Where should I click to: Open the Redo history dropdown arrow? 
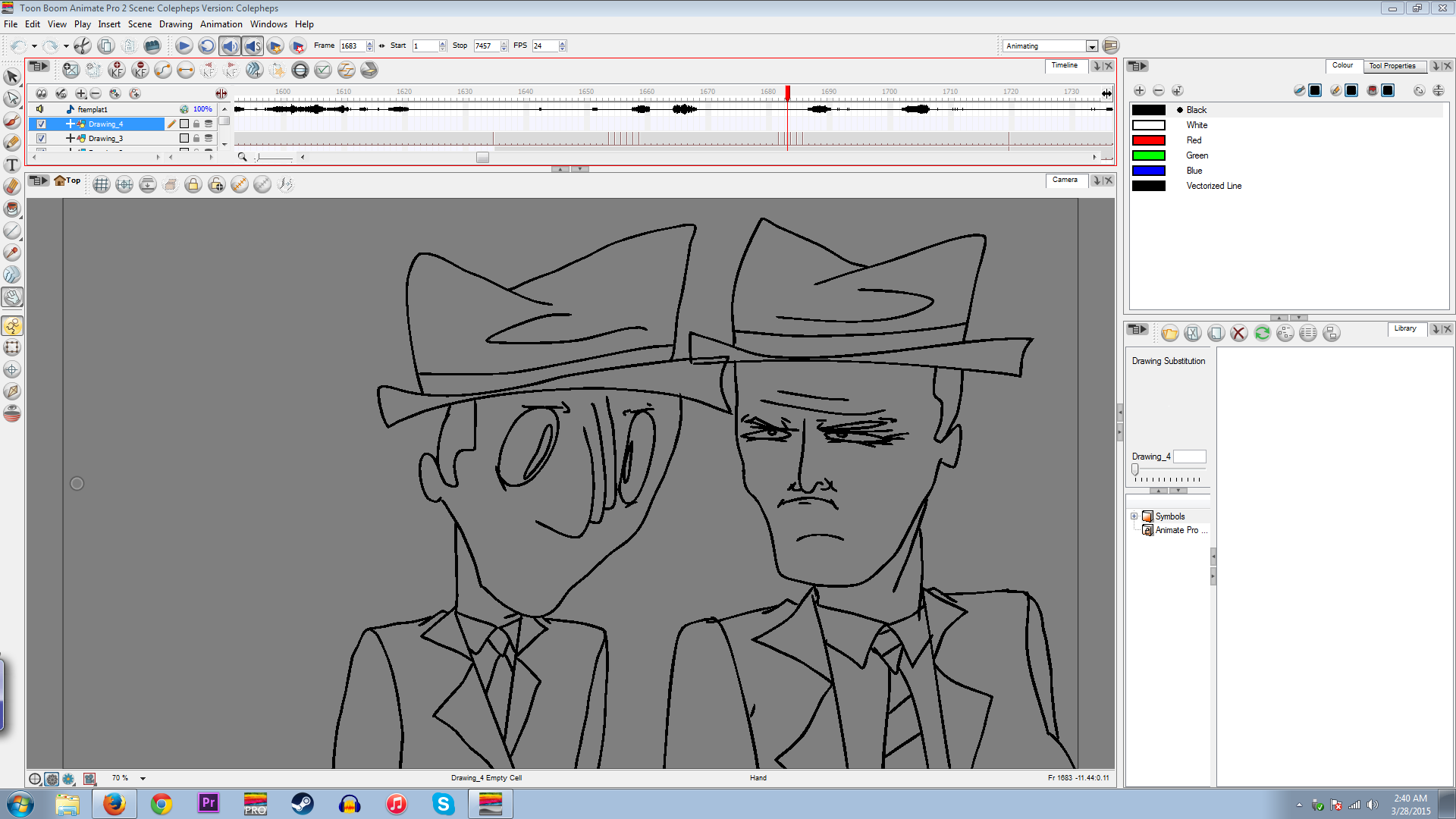66,46
